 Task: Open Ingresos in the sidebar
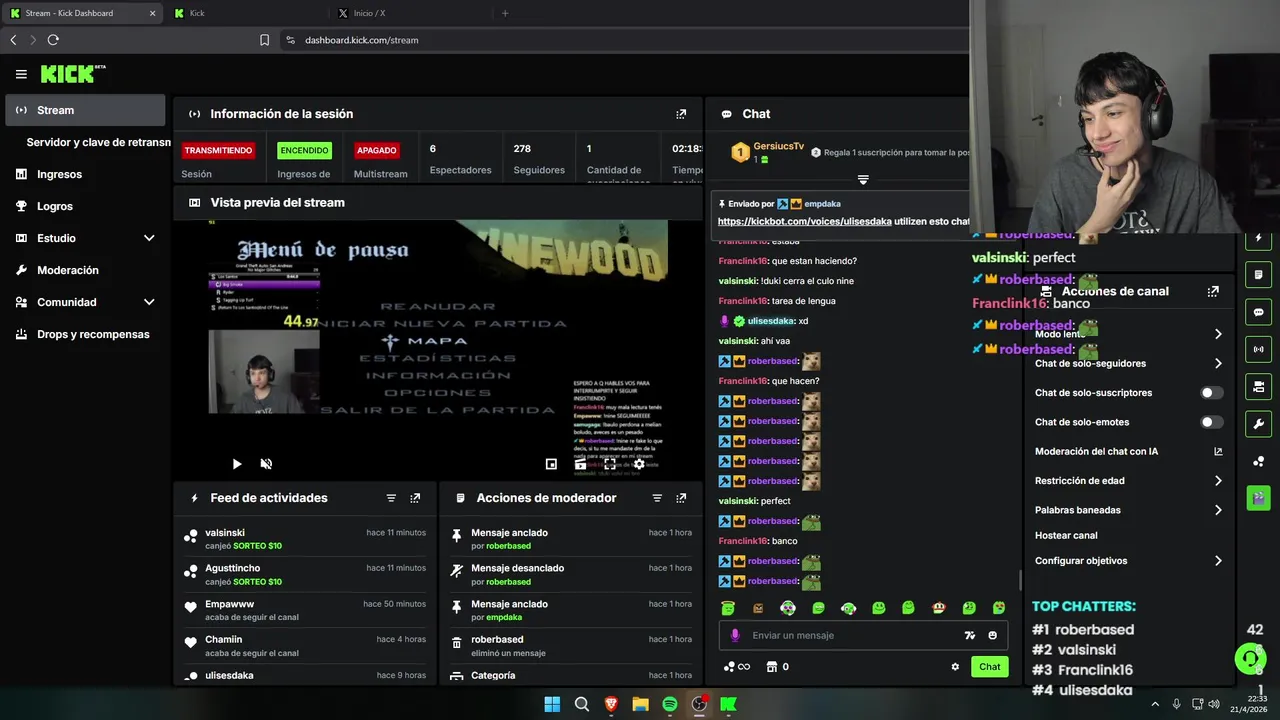[85, 174]
